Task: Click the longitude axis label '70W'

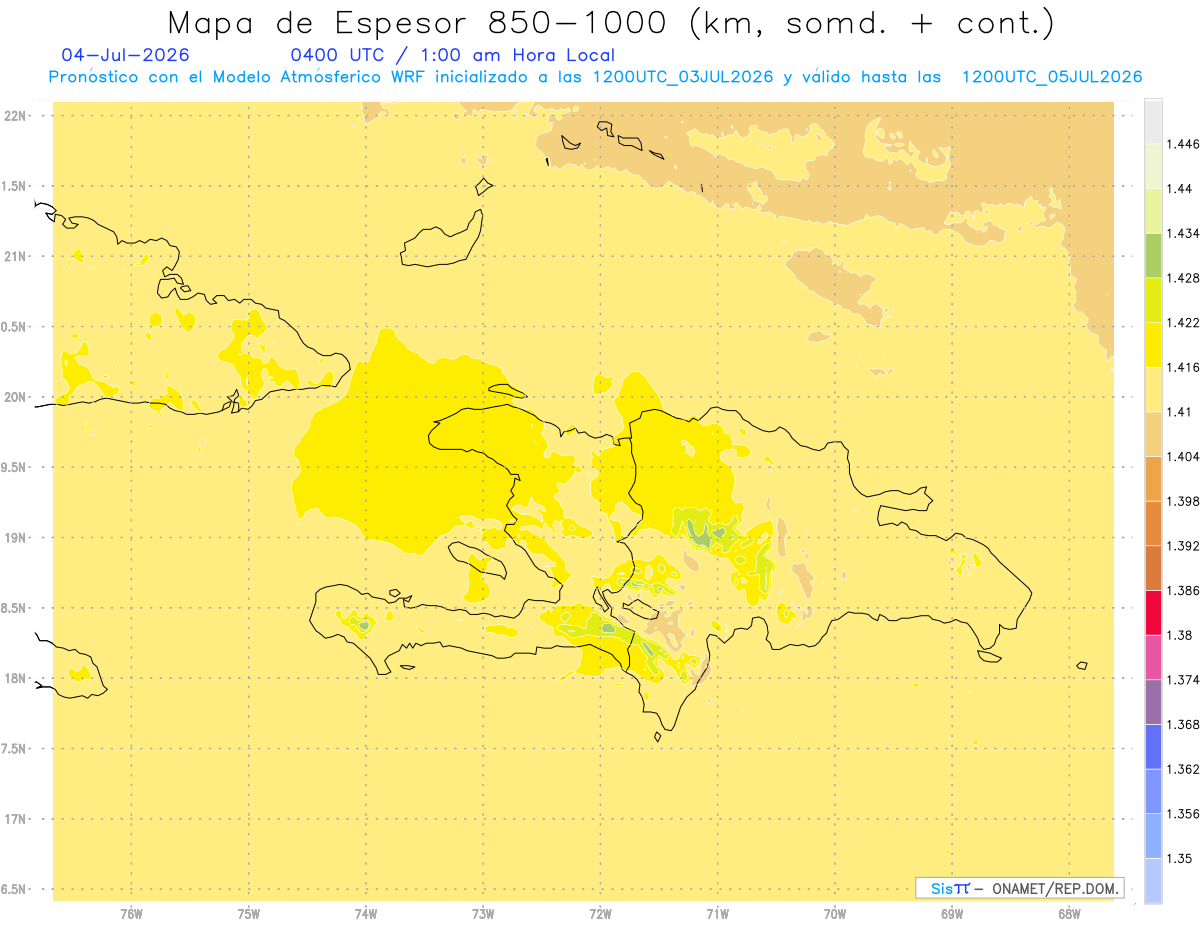Action: pyautogui.click(x=835, y=914)
